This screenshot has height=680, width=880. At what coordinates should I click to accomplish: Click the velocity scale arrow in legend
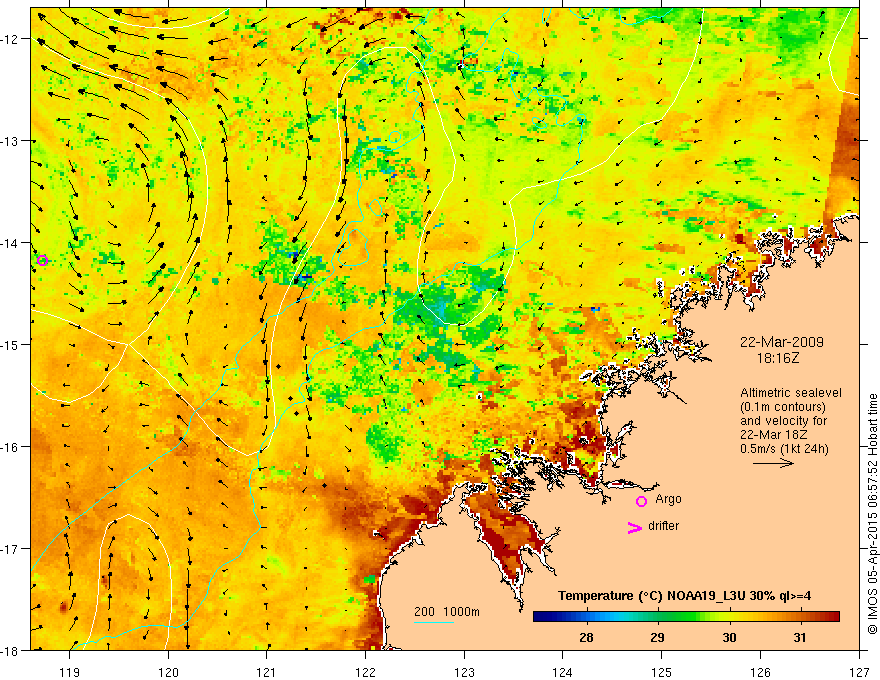[x=773, y=463]
